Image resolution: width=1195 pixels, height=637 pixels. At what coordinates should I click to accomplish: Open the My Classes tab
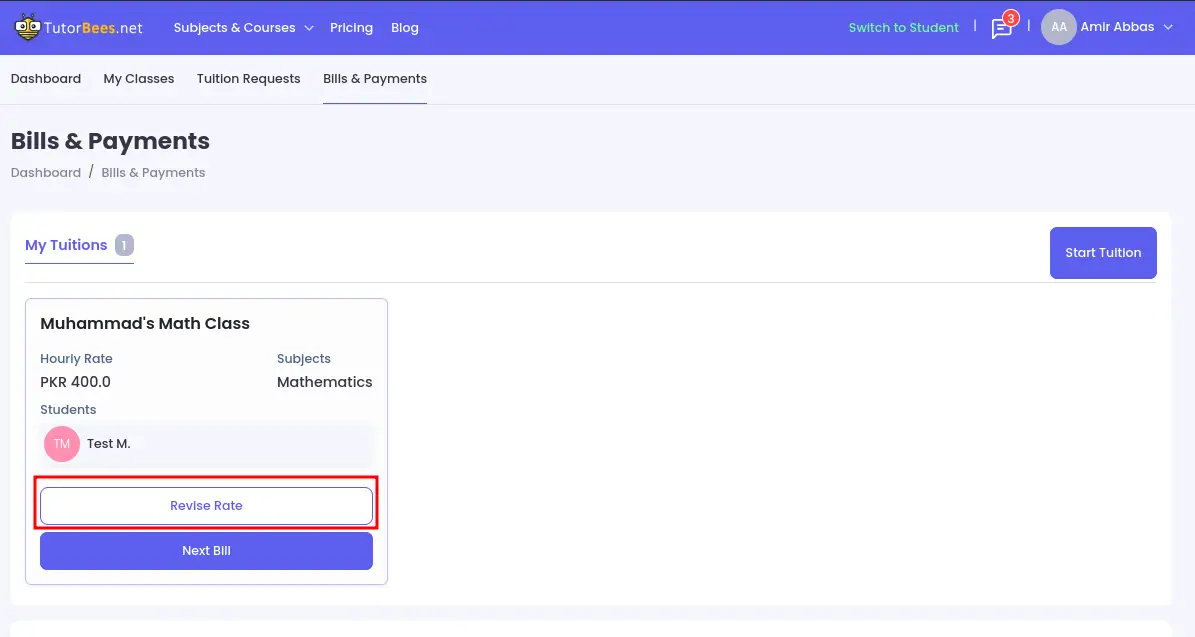click(139, 79)
